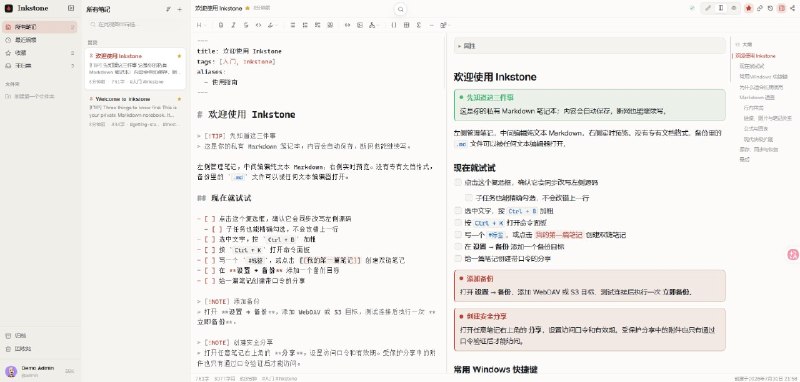Collapse the sidebar using the panel icon
Image resolution: width=800 pixels, height=382 pixels.
(71, 8)
